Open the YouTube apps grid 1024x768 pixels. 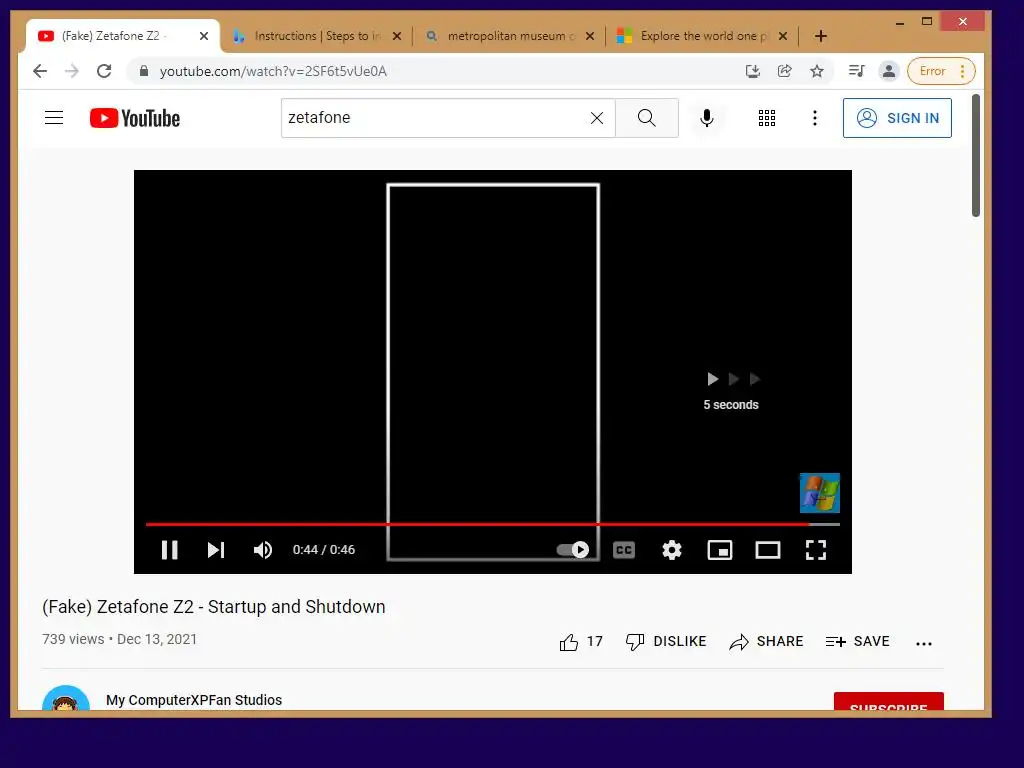click(x=767, y=118)
